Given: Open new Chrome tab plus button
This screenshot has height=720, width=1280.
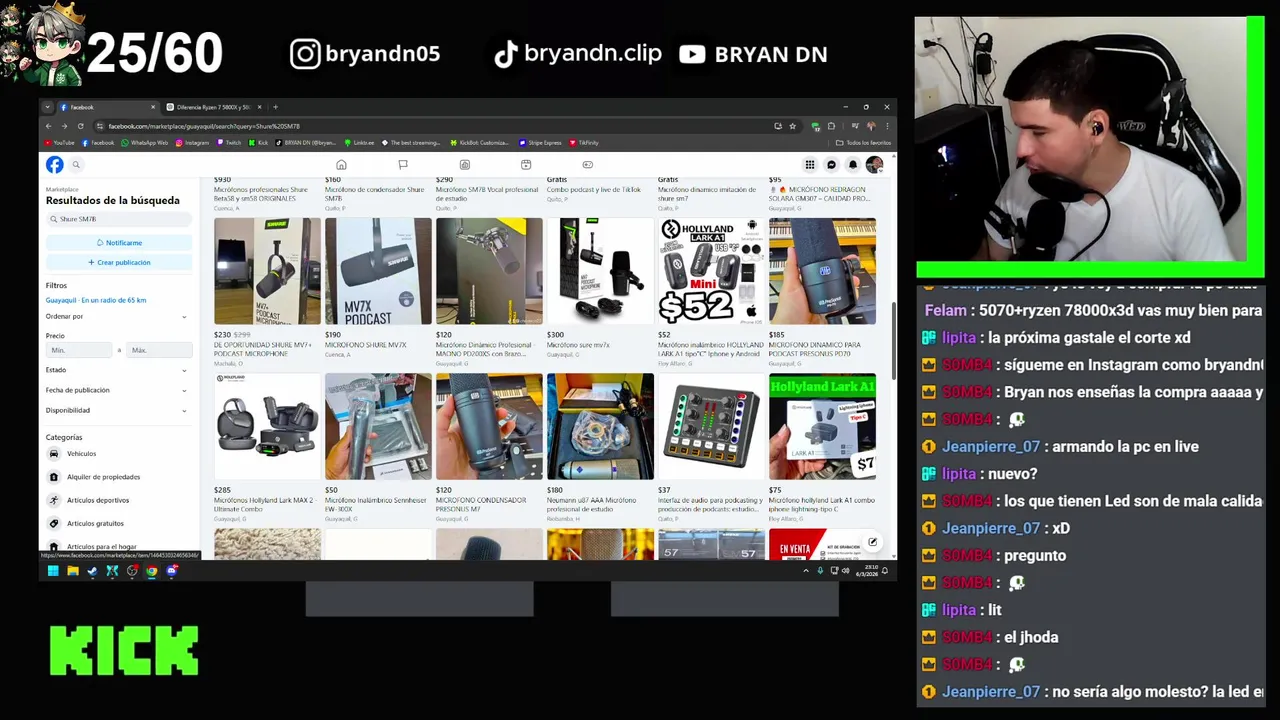Looking at the screenshot, I should click(276, 107).
